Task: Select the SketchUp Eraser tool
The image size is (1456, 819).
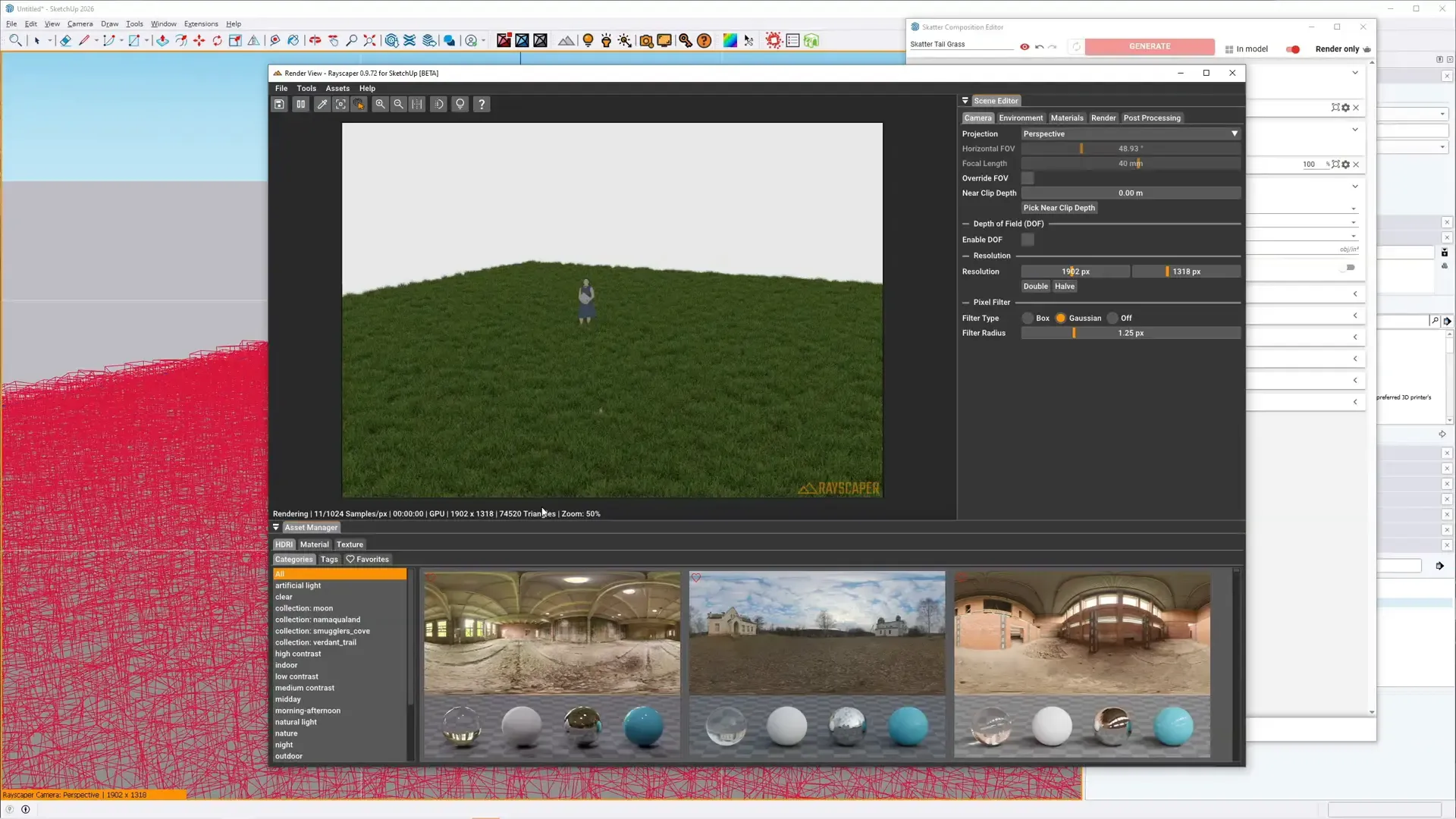Action: (x=65, y=40)
